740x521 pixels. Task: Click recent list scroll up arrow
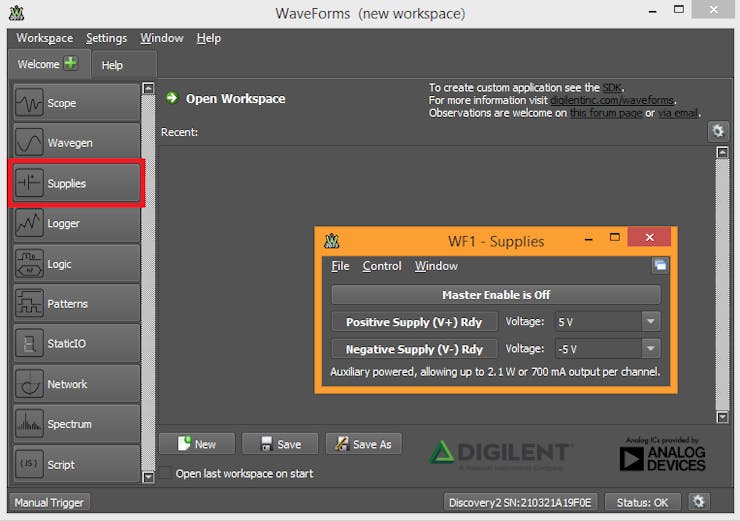click(722, 152)
